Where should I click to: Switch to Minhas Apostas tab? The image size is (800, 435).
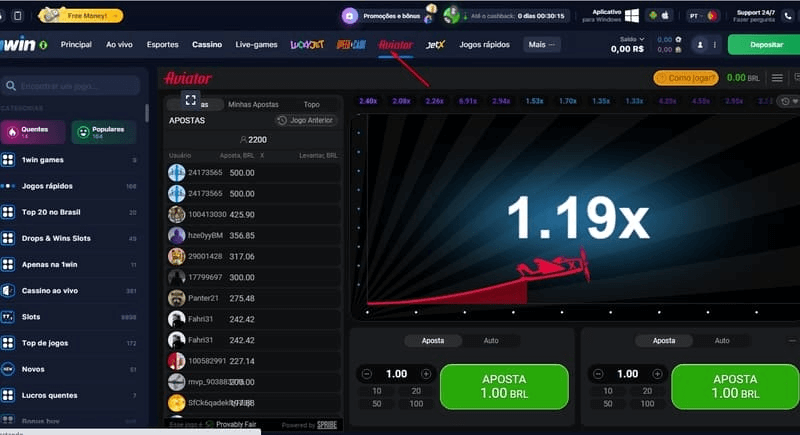[253, 105]
